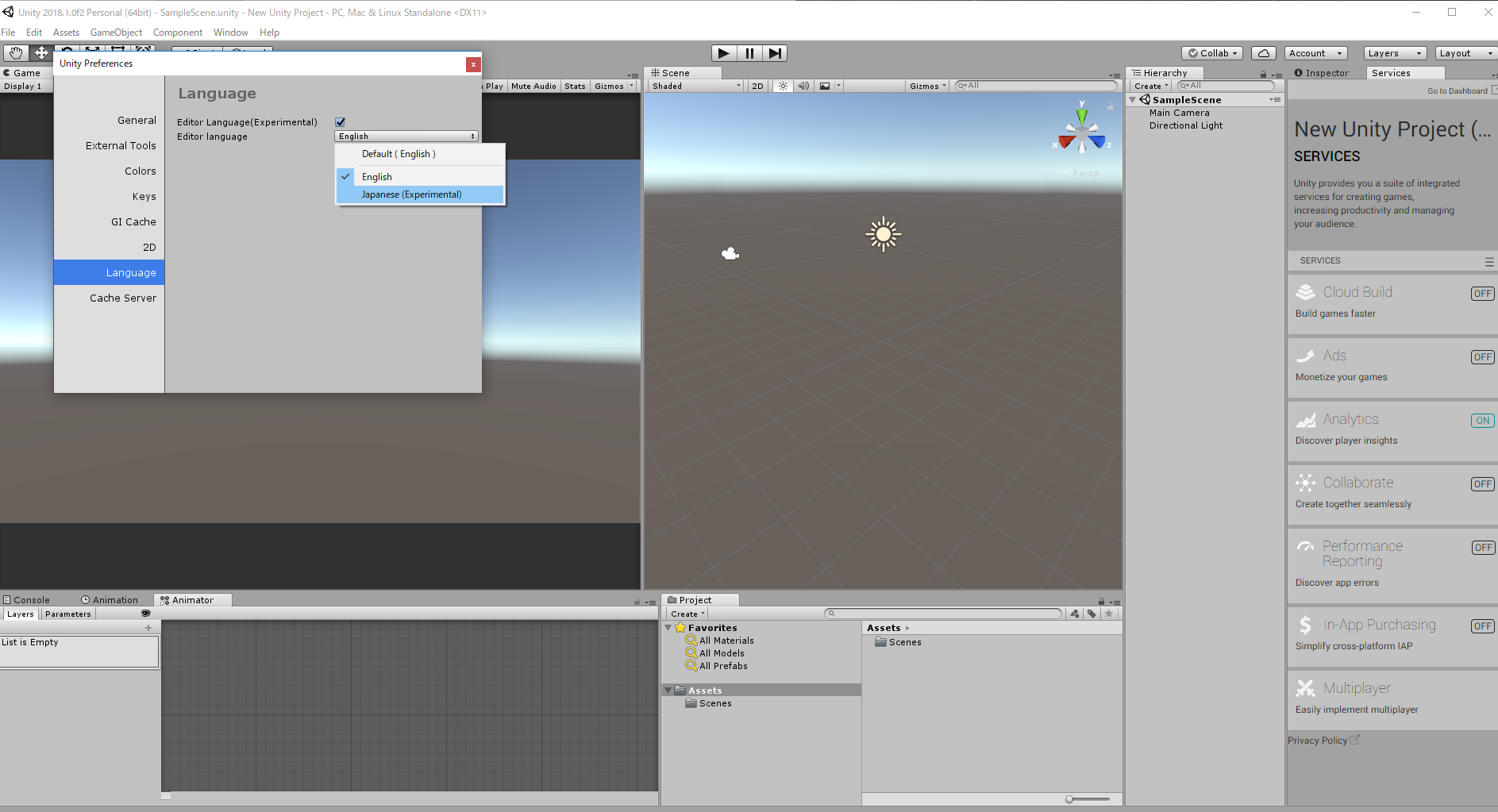Screen dimensions: 1498x812
Task: Toggle Animator eye visibility icon
Action: pos(145,614)
